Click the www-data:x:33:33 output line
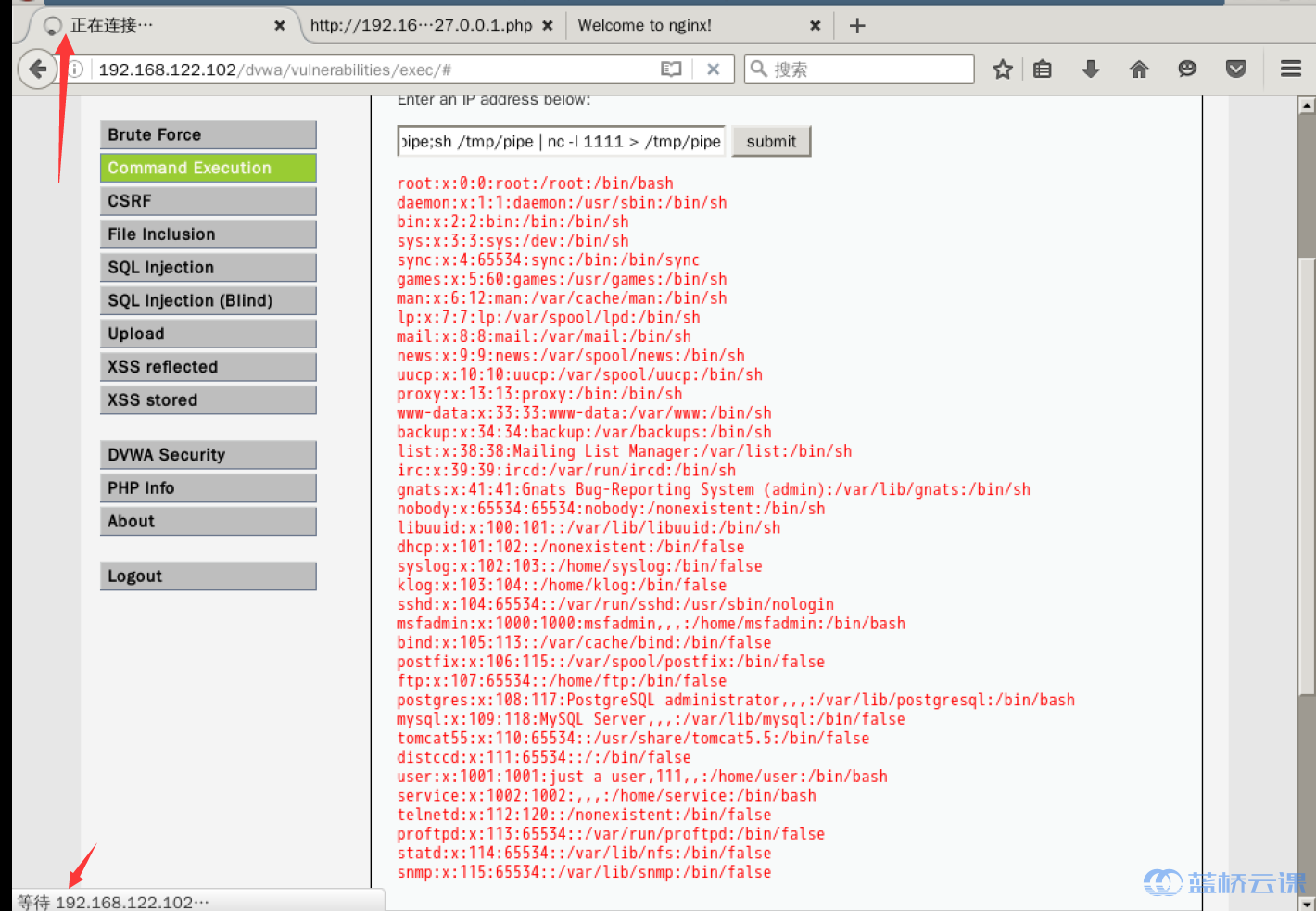This screenshot has height=911, width=1316. point(585,413)
